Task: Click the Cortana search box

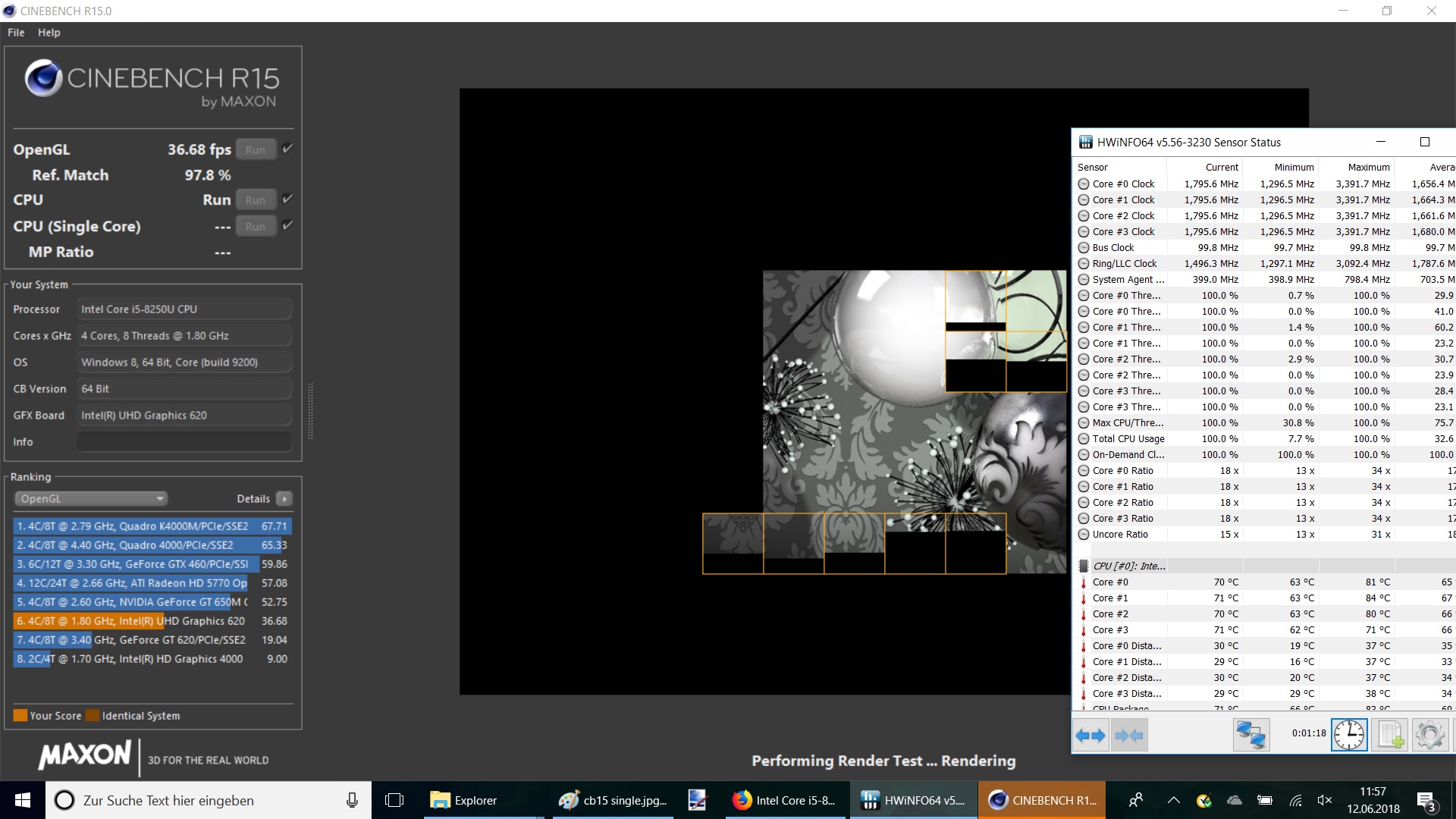Action: point(209,800)
